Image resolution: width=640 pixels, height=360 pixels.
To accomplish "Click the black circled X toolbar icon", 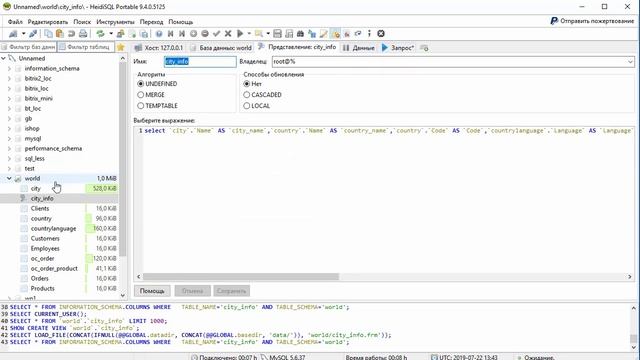I will [381, 33].
